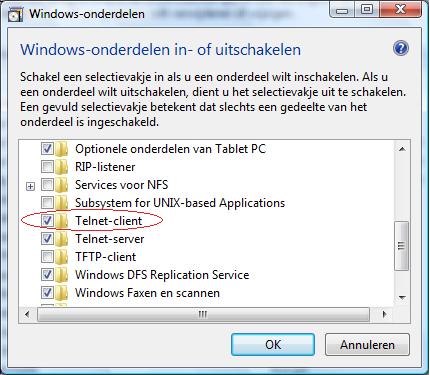Expand the Services voor NFS tree node
This screenshot has width=430, height=375.
coord(30,186)
